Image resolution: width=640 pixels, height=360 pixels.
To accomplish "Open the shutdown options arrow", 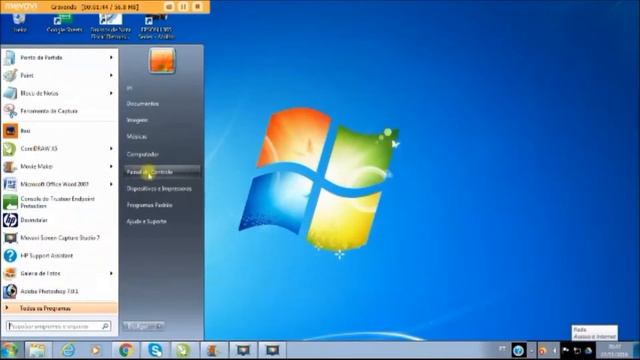I will [x=160, y=326].
